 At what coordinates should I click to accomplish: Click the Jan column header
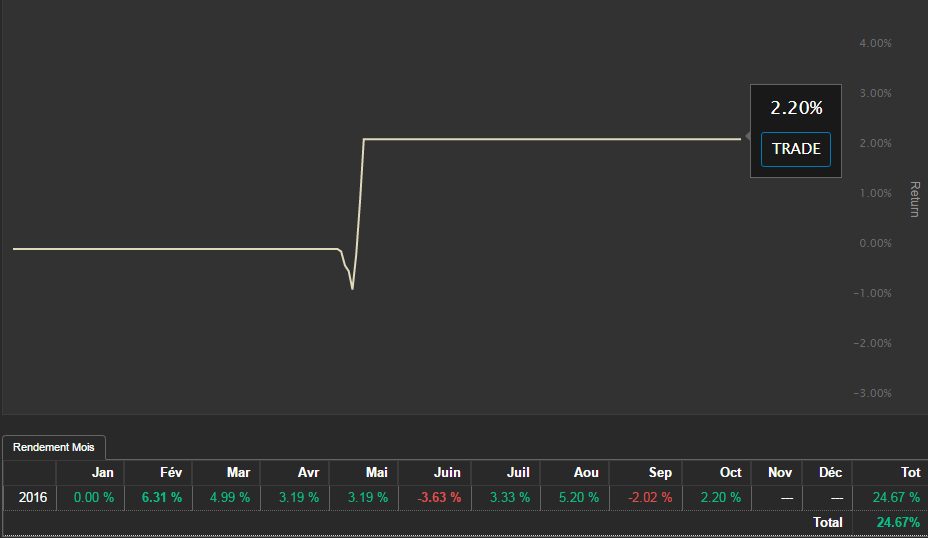click(102, 472)
